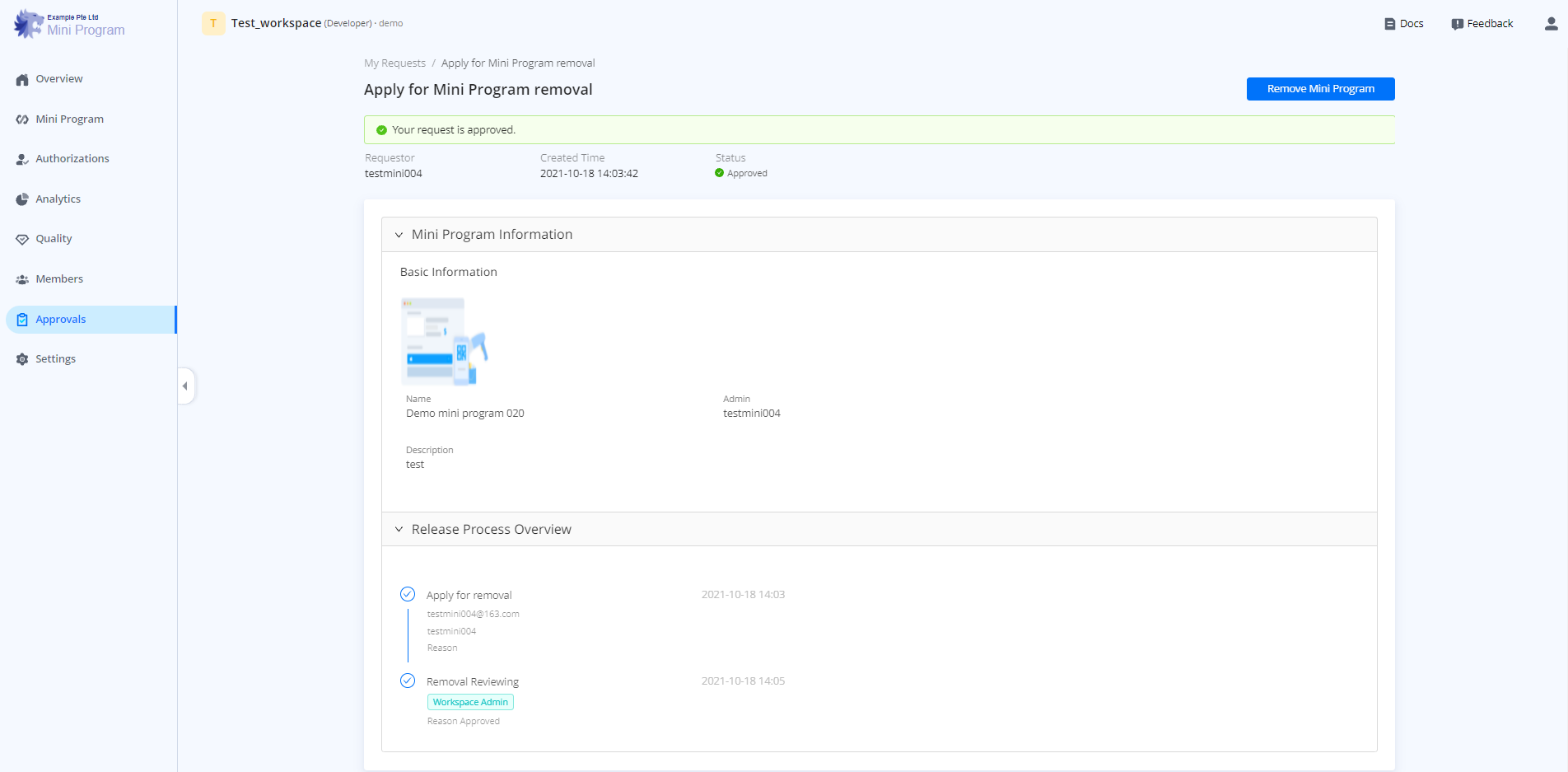Open the Analytics menu item
Viewport: 1568px width, 772px height.
pyautogui.click(x=58, y=199)
